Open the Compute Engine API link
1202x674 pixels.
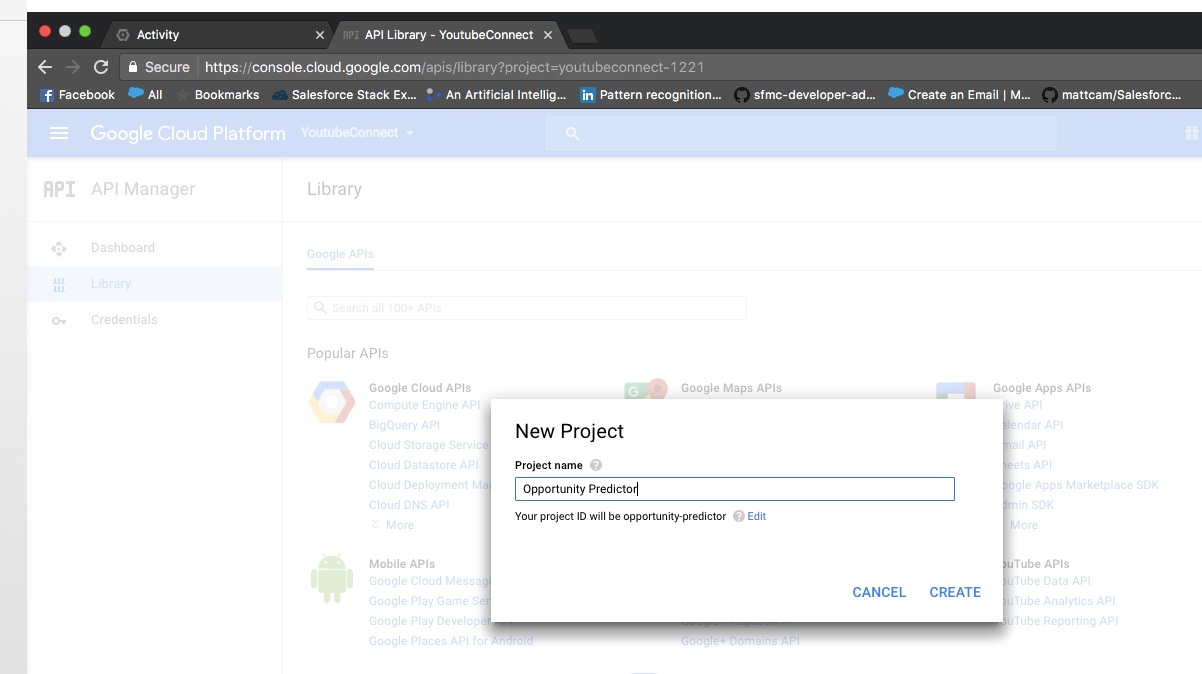pos(425,405)
